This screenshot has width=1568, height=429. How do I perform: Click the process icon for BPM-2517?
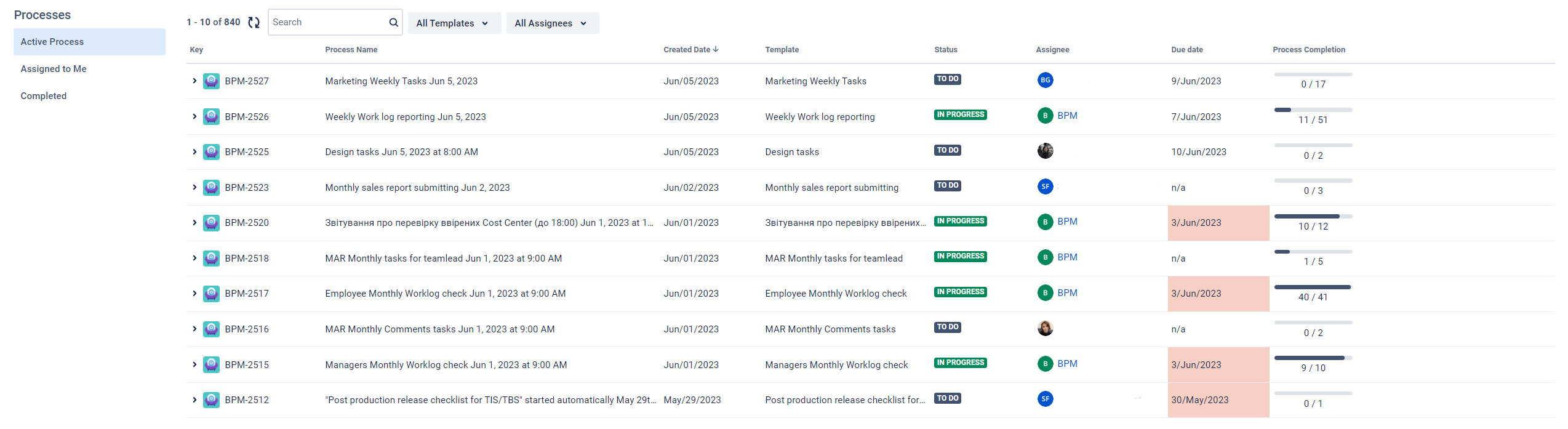click(x=212, y=294)
